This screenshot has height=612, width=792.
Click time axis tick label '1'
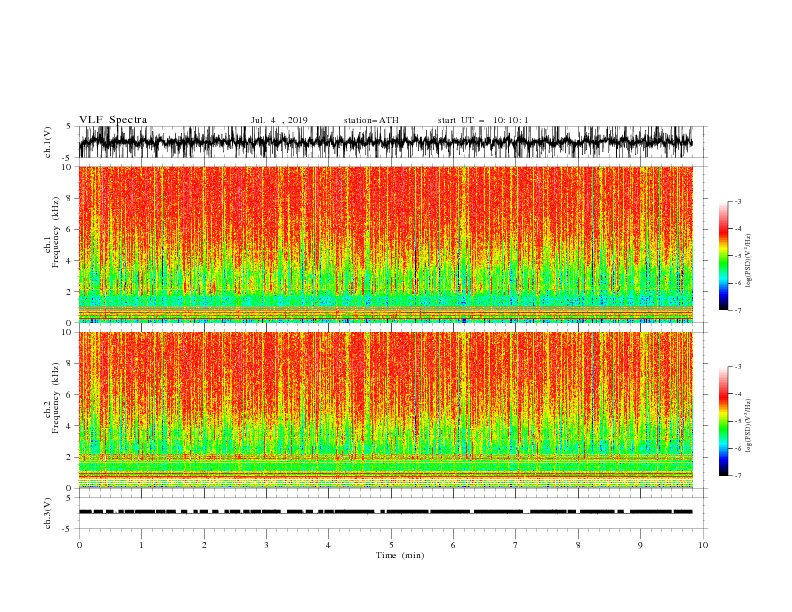tap(141, 545)
